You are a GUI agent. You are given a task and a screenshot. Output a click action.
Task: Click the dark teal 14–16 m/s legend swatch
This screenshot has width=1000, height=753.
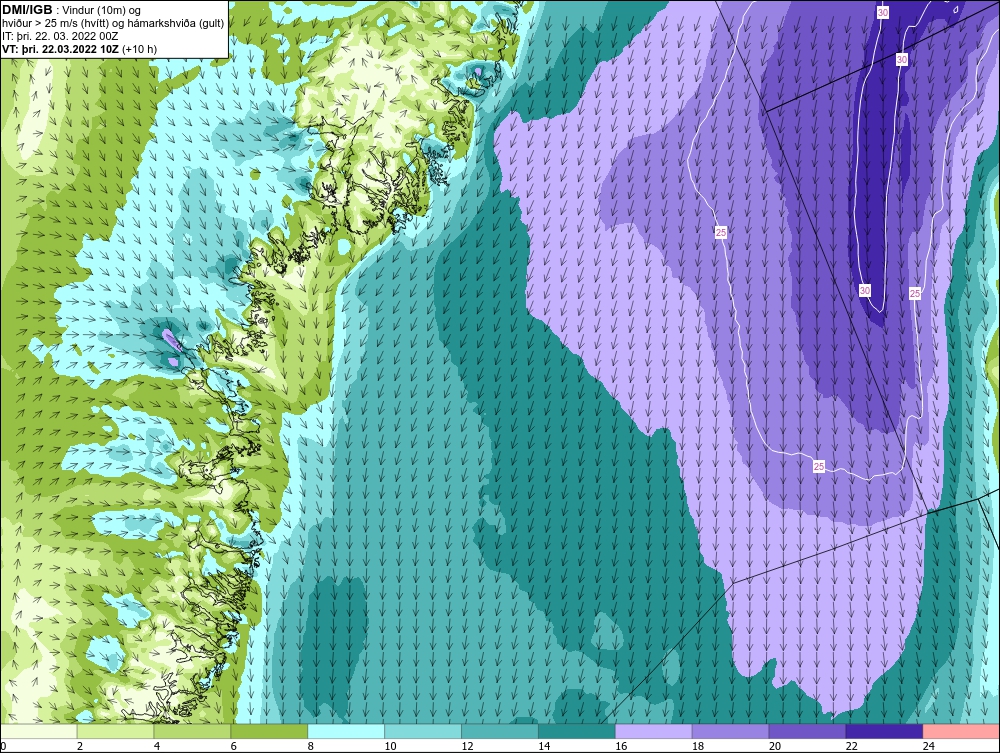(577, 731)
